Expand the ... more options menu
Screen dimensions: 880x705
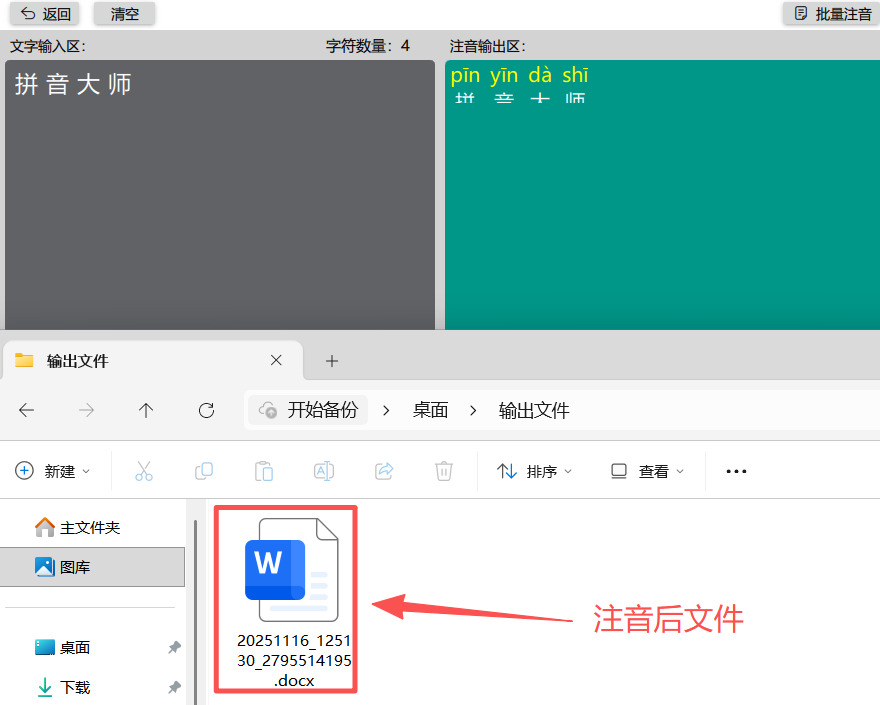(736, 470)
